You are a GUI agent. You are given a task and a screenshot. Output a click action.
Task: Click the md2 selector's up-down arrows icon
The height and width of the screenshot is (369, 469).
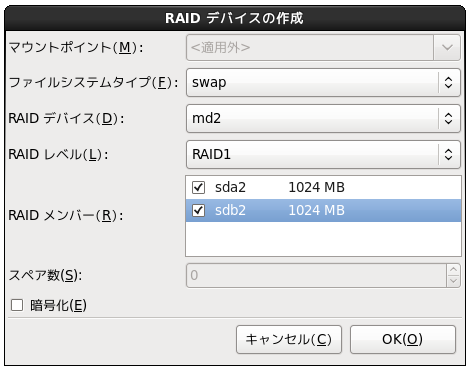click(x=449, y=118)
